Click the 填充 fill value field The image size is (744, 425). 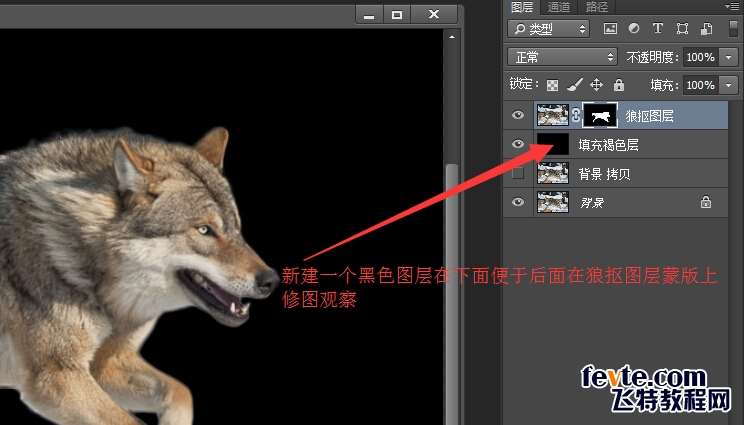pyautogui.click(x=700, y=85)
